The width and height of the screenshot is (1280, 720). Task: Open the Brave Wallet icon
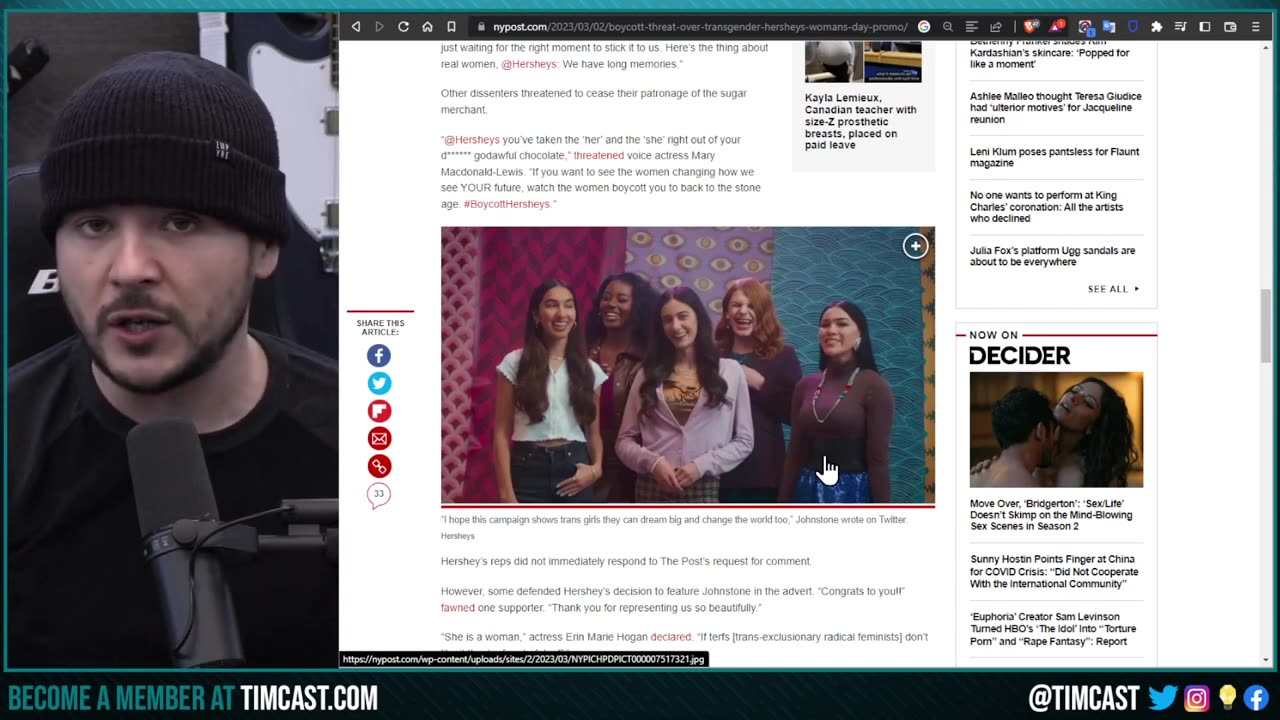(1230, 27)
